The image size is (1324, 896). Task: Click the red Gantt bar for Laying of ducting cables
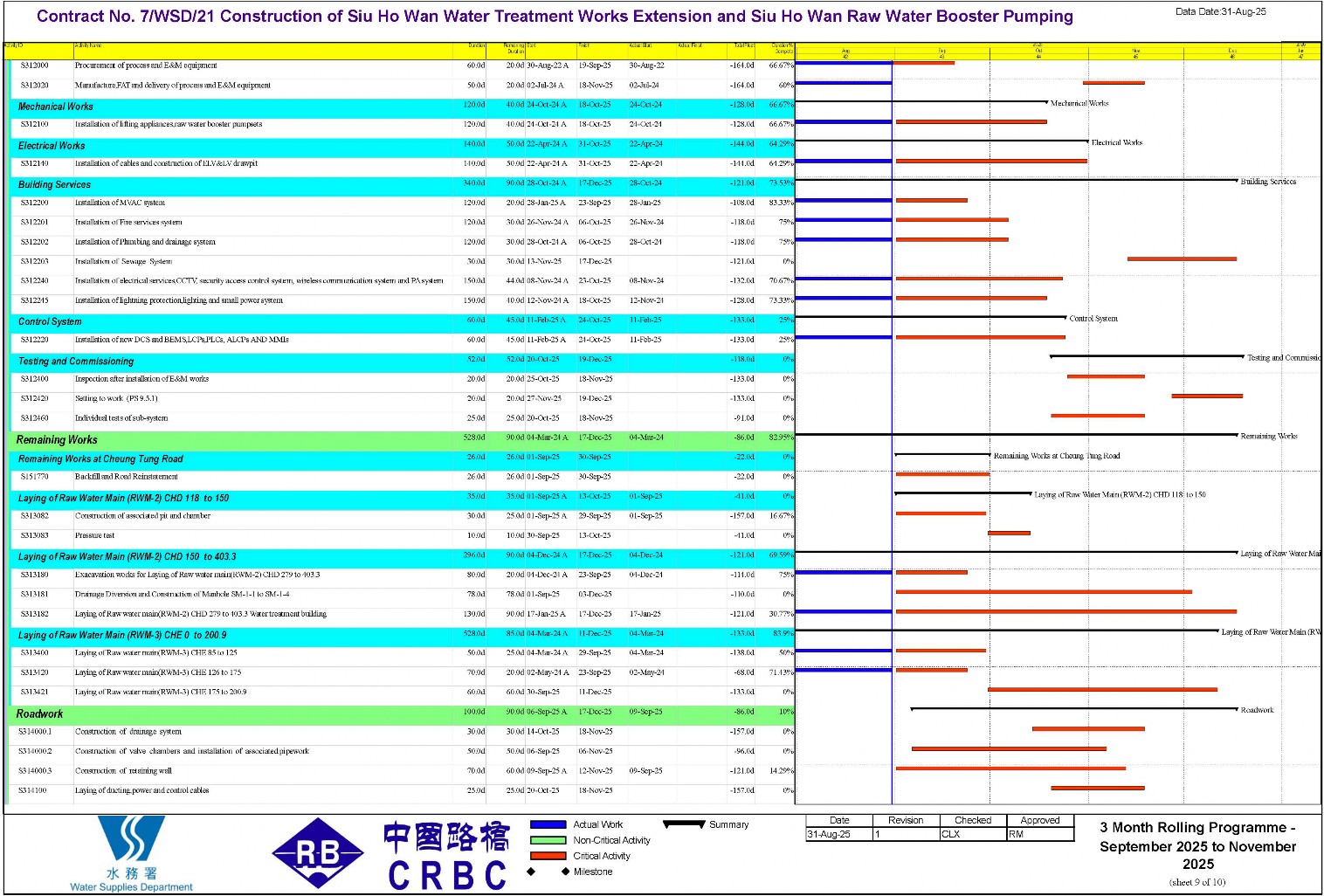pos(1098,788)
